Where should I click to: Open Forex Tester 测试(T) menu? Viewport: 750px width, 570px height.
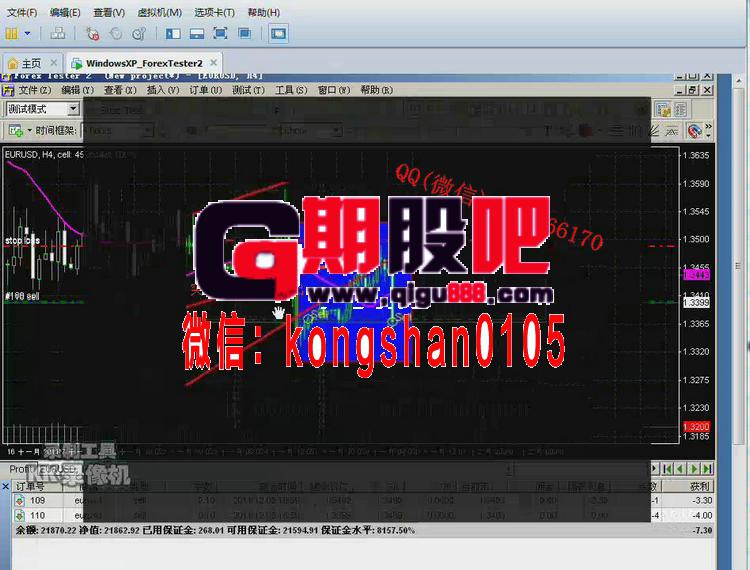tap(248, 90)
